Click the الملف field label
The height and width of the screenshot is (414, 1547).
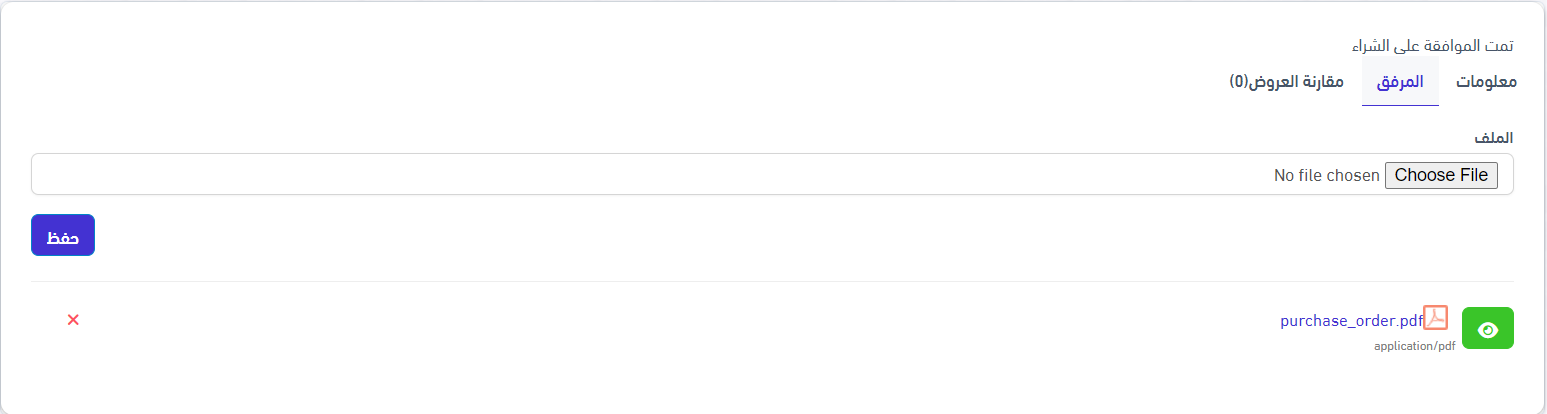[x=1495, y=137]
